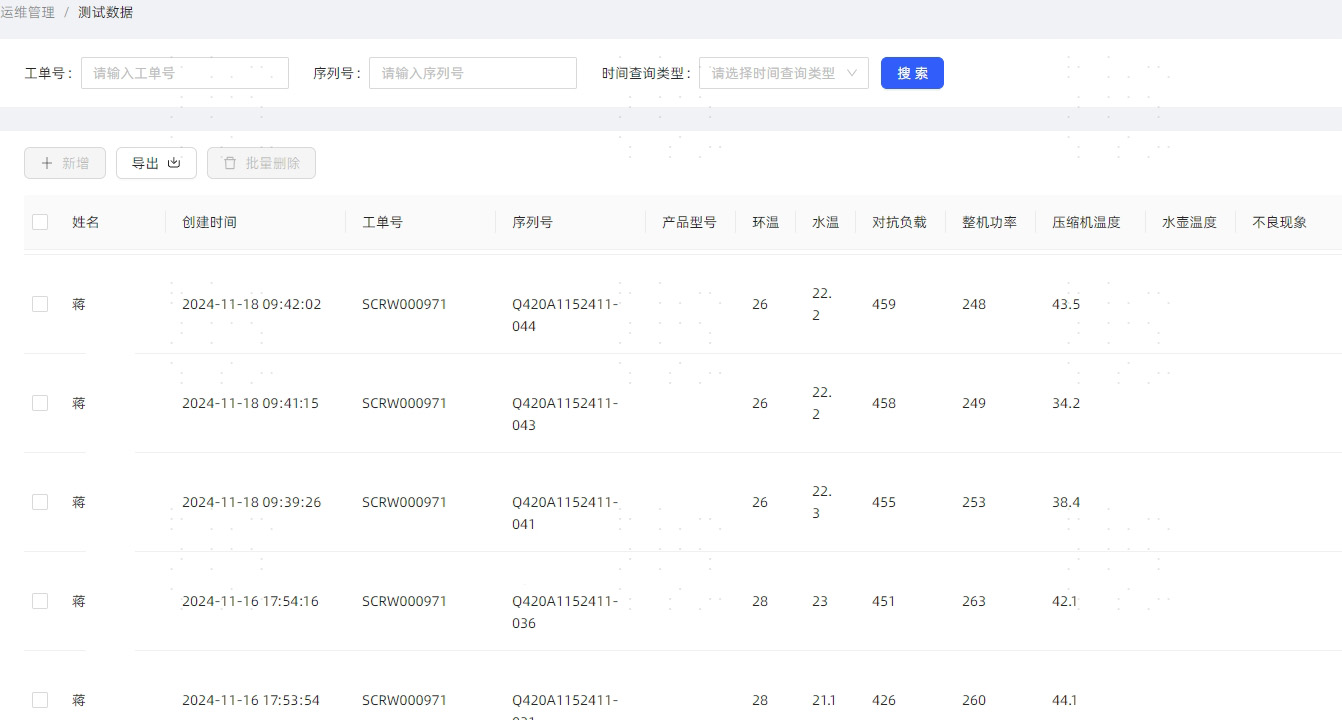The image size is (1342, 720).
Task: Toggle the select-all checkbox in table header
Action: pos(40,222)
